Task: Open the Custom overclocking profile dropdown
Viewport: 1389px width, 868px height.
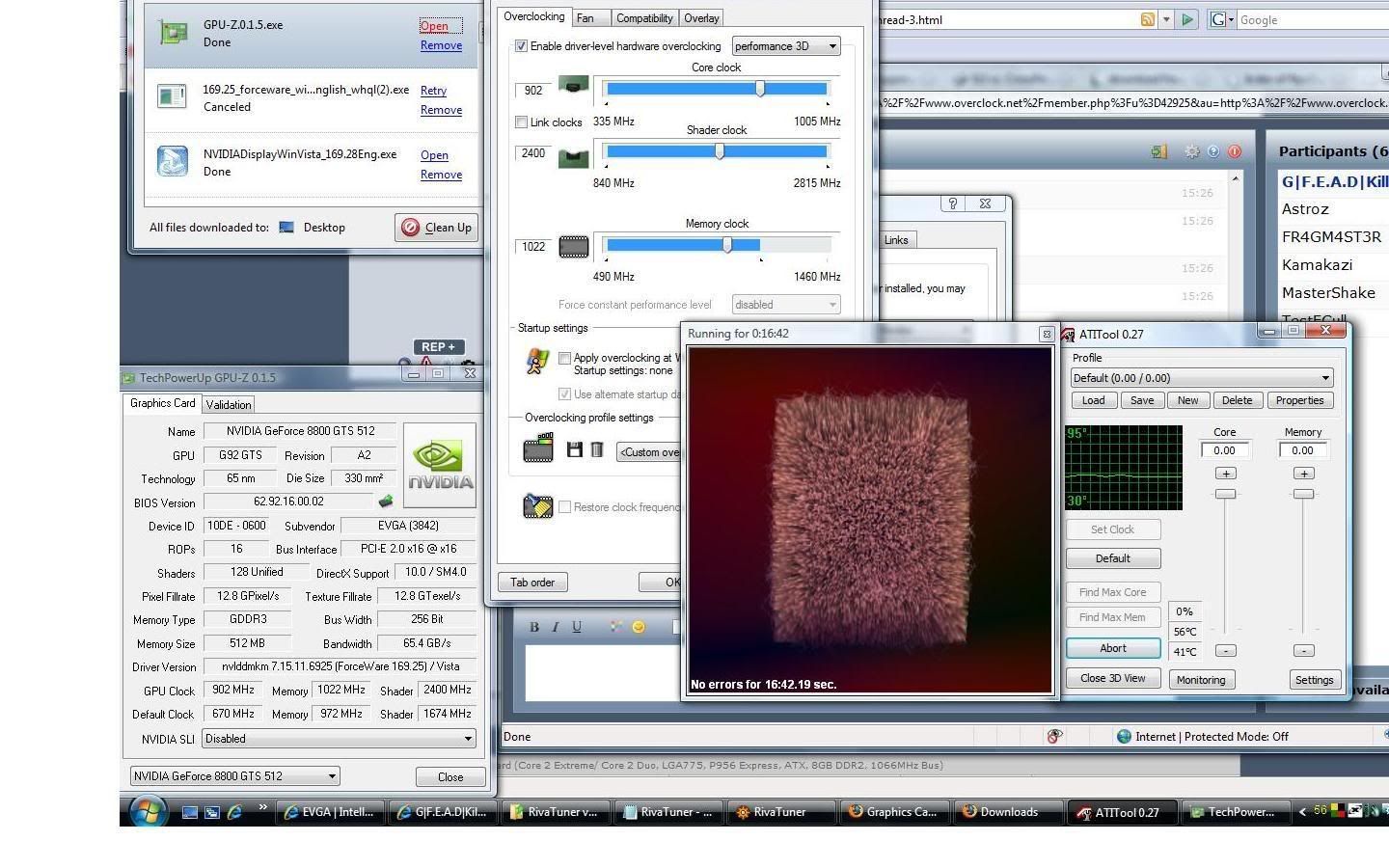Action: 650,452
